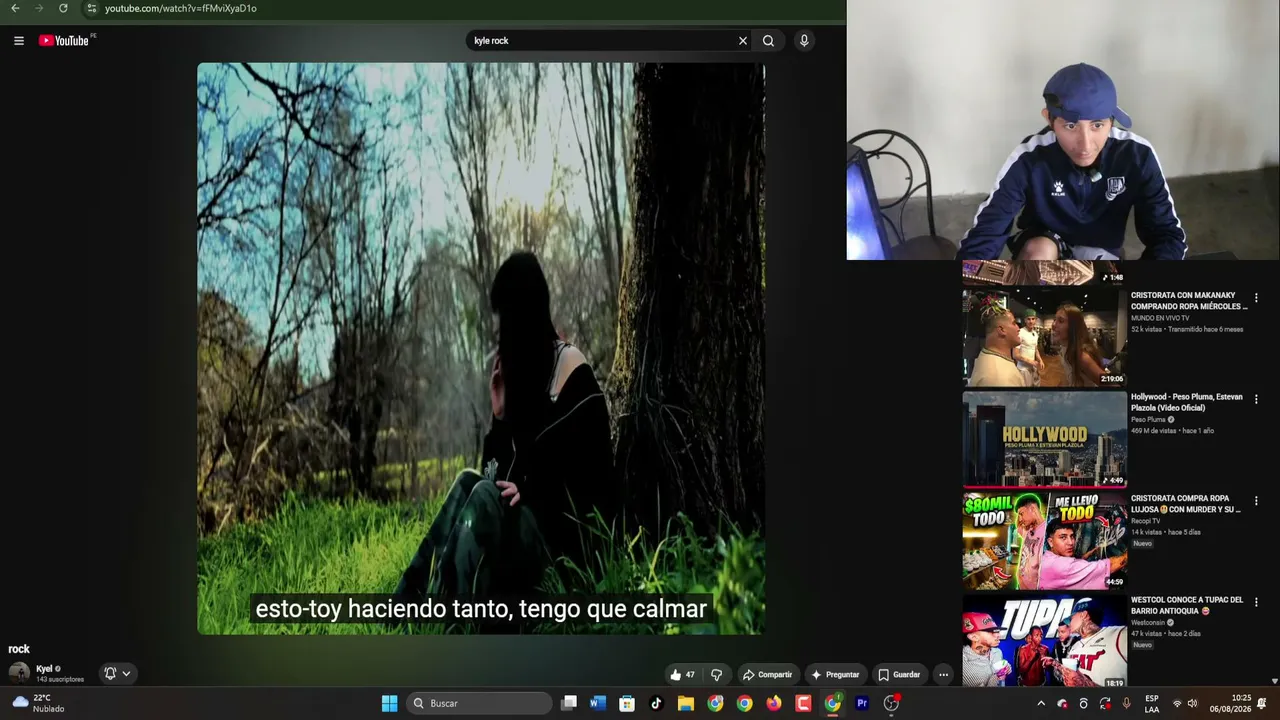Open Adobe Premiere Pro from the taskbar
The width and height of the screenshot is (1280, 720).
click(x=862, y=703)
